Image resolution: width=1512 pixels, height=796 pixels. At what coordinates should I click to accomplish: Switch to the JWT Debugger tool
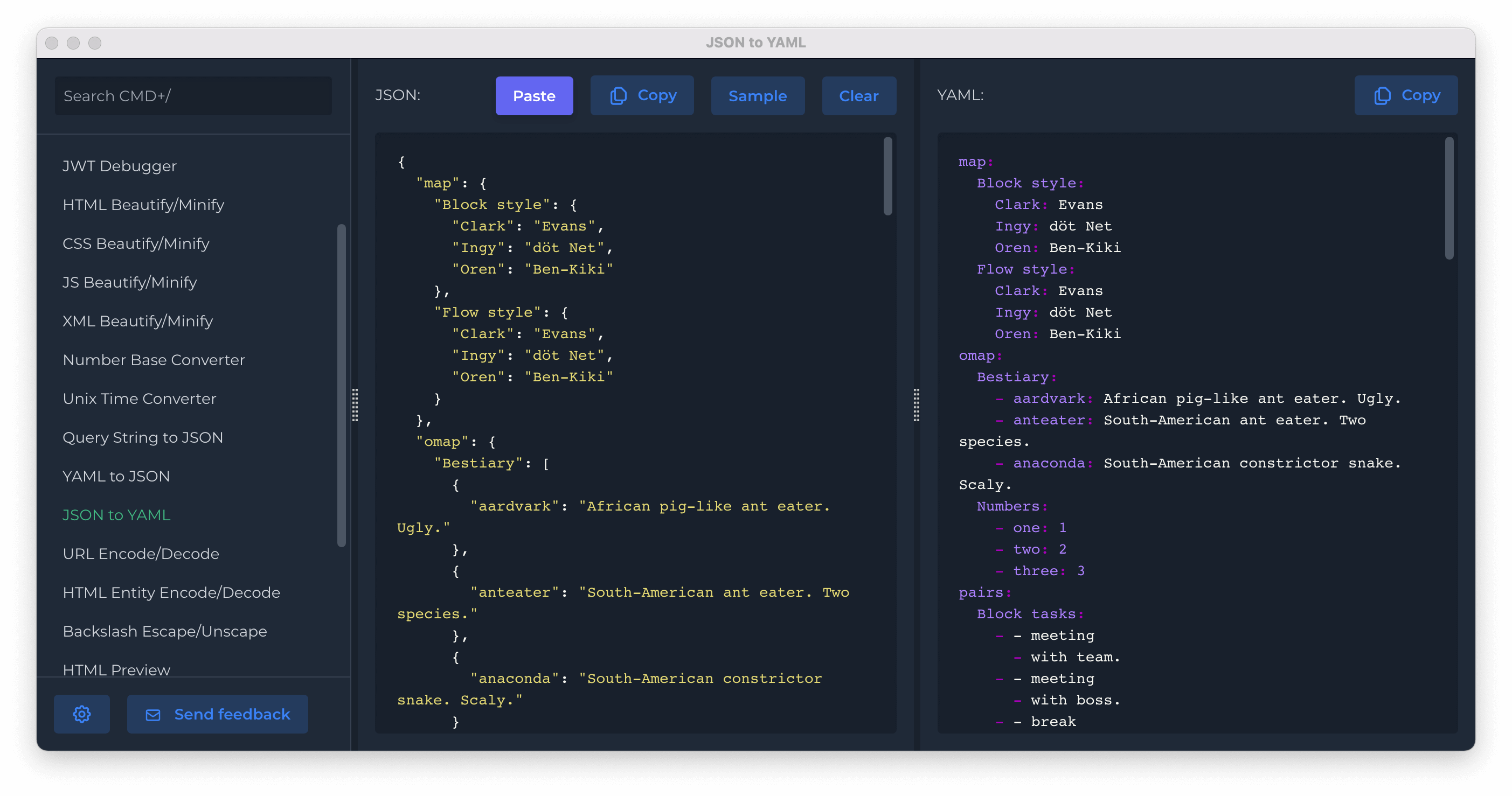[119, 166]
